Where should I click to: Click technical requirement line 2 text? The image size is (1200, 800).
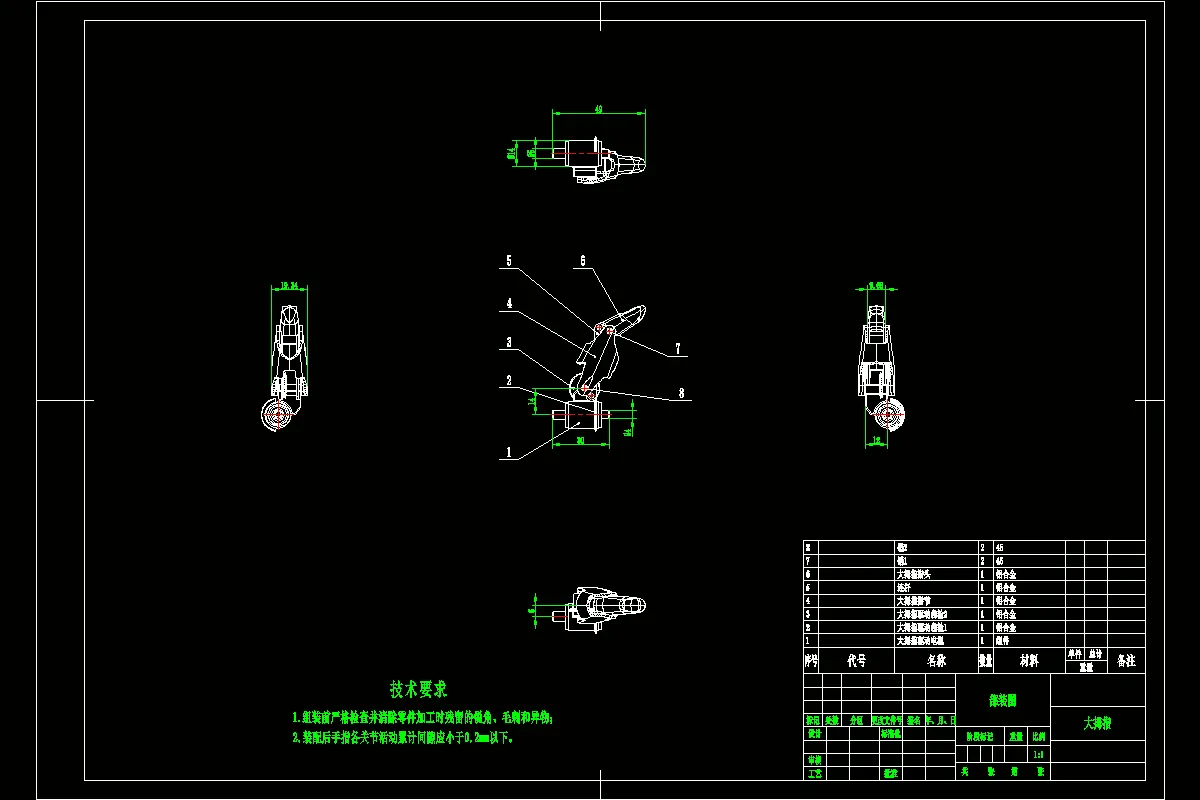tap(403, 738)
